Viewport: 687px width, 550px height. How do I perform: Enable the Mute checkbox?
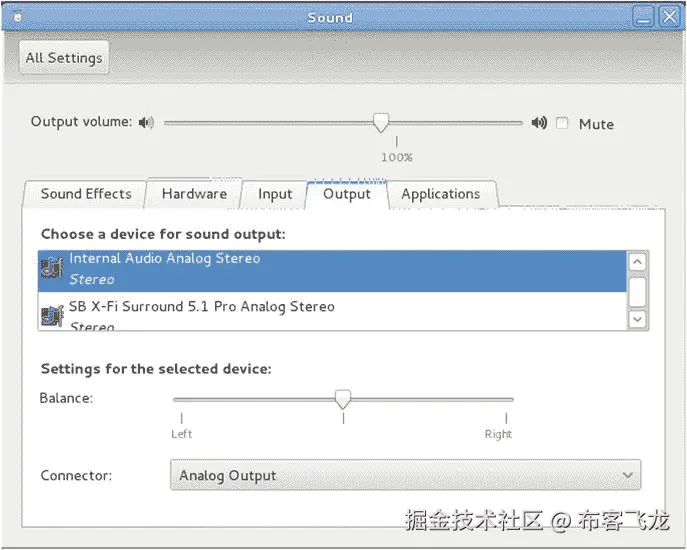[562, 123]
